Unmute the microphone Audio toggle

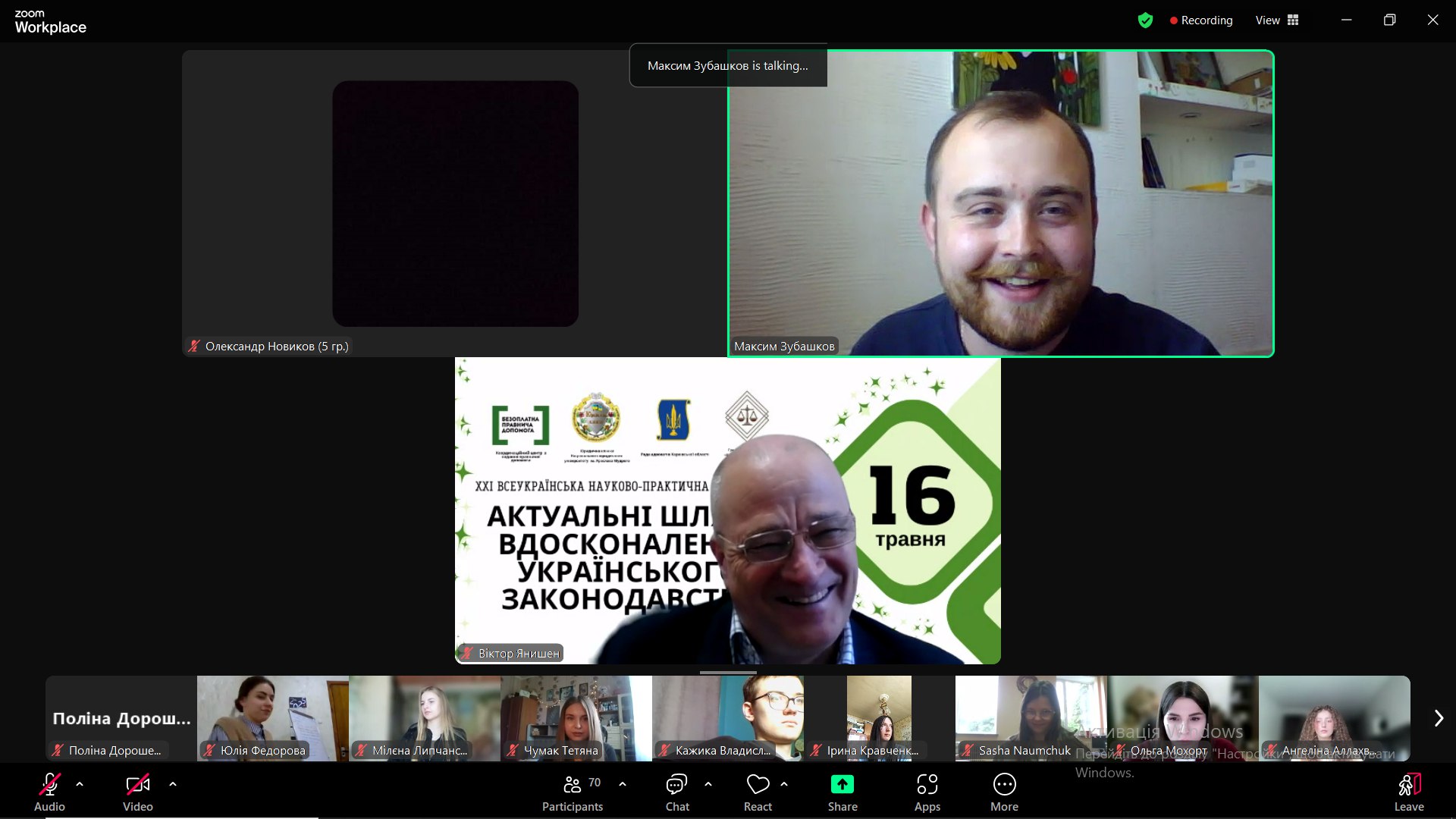tap(50, 784)
